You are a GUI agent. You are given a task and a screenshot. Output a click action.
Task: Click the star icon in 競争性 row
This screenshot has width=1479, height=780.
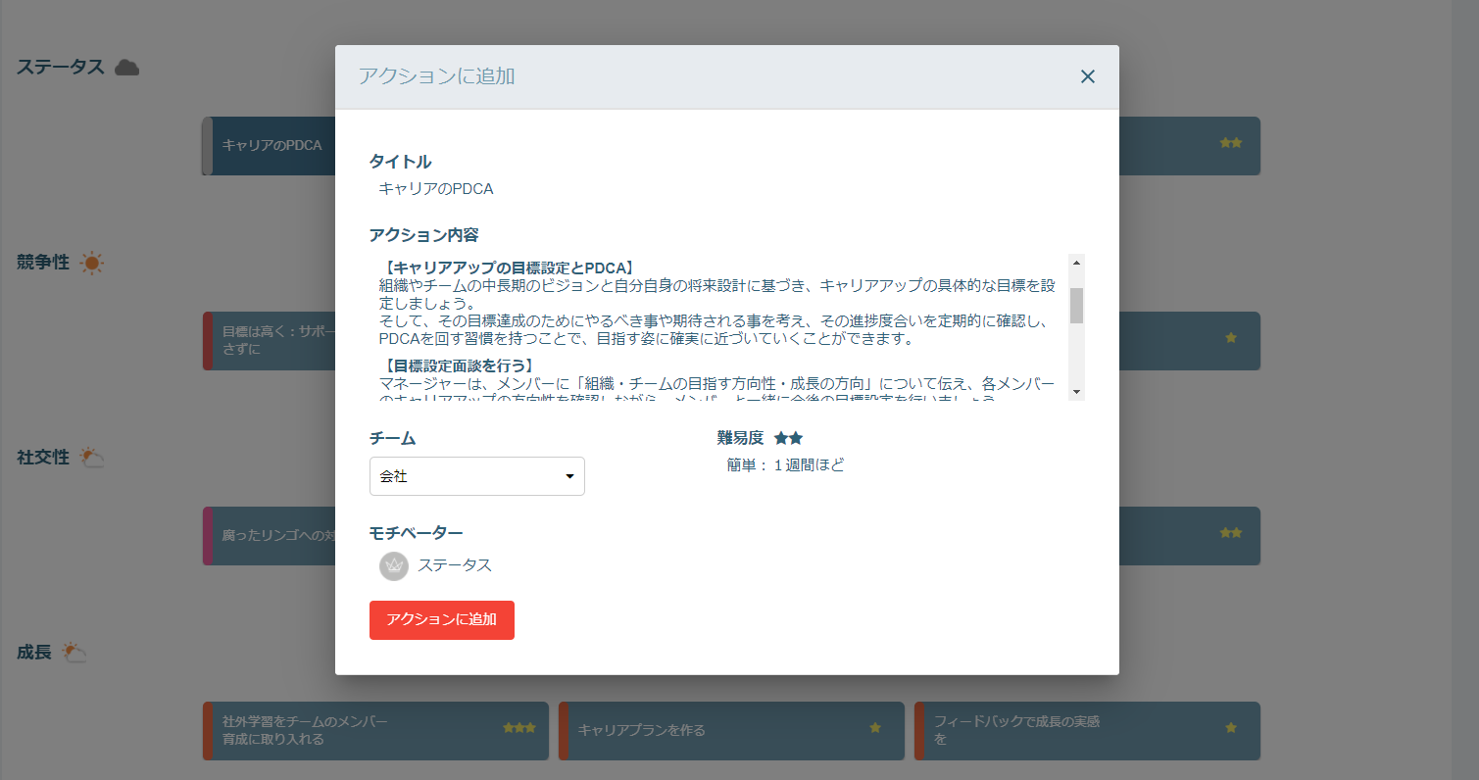(1231, 338)
